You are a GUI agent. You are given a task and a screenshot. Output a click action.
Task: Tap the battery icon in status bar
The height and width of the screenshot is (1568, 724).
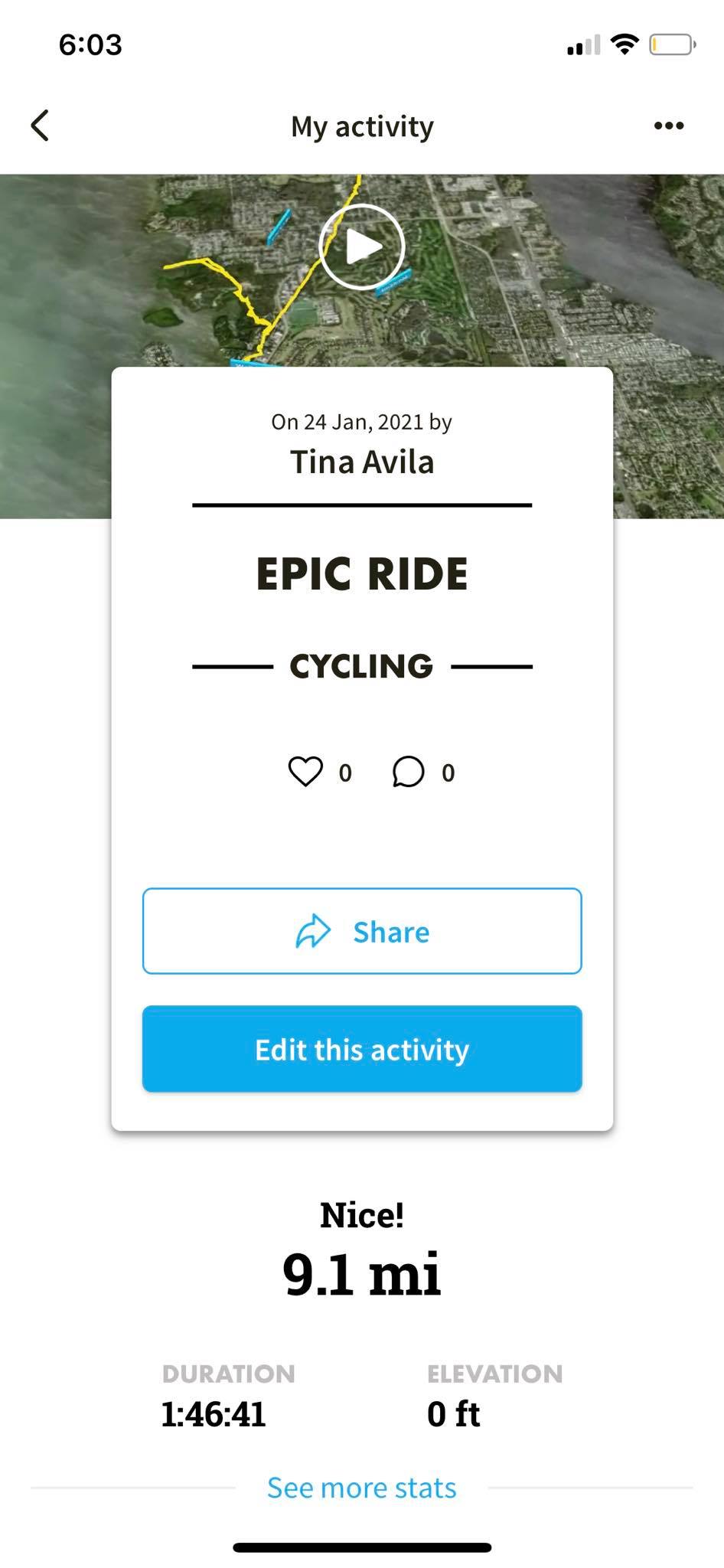tap(672, 45)
